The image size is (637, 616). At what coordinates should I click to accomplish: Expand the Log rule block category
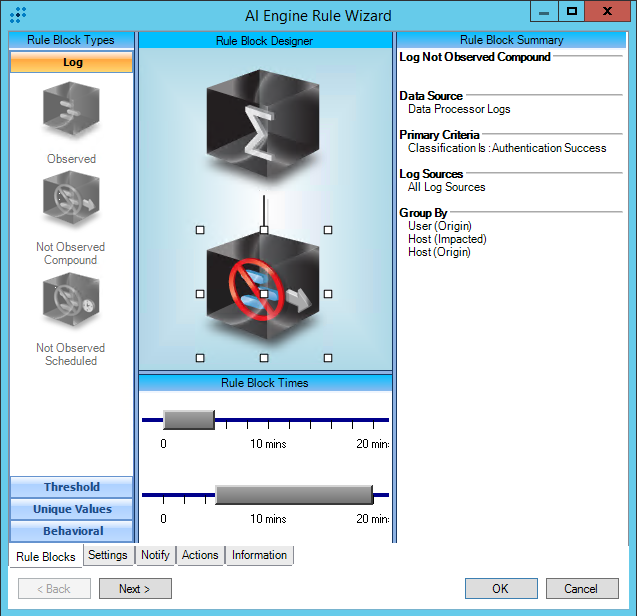(71, 62)
